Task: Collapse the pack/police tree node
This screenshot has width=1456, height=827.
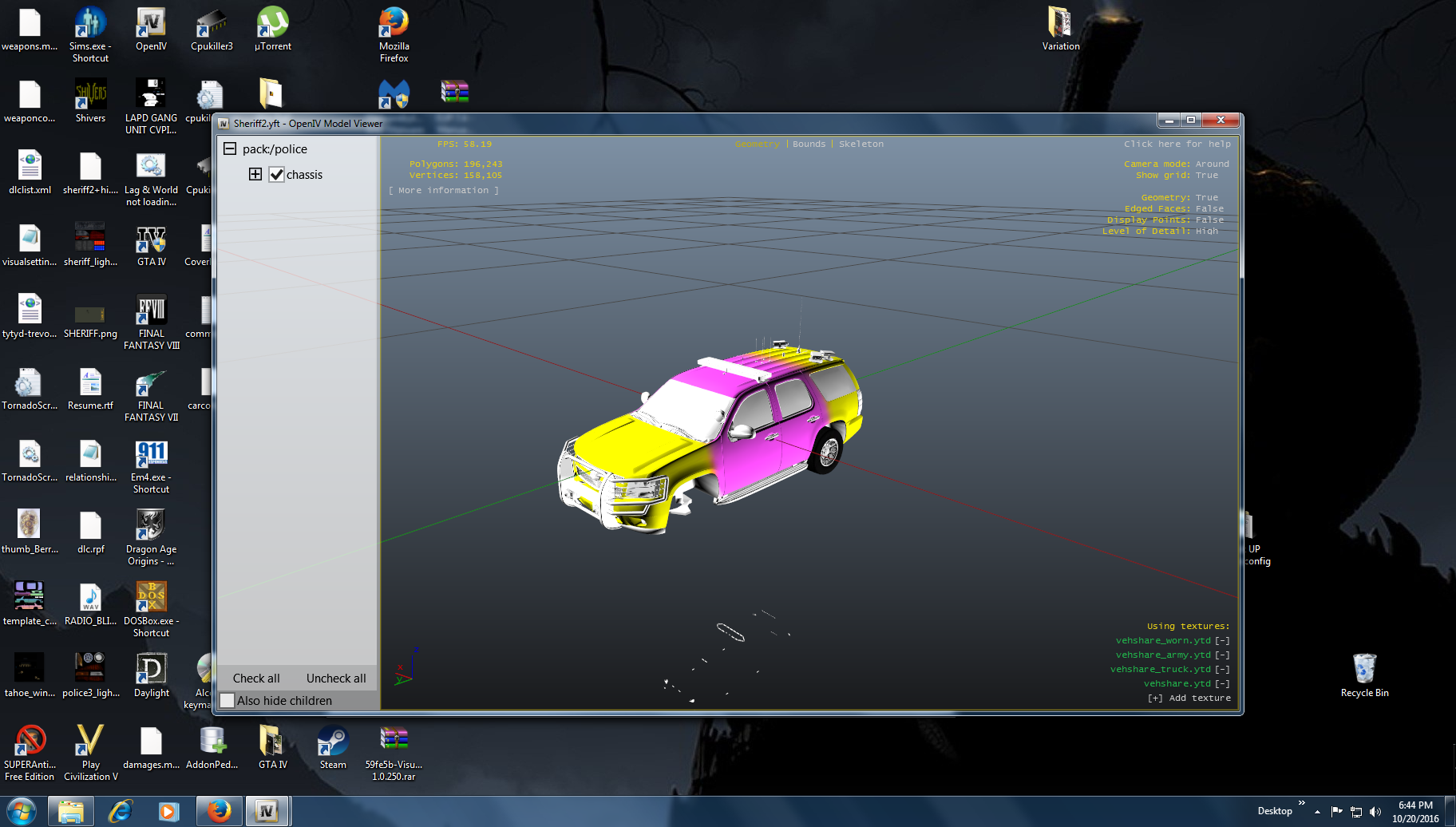Action: coord(230,148)
